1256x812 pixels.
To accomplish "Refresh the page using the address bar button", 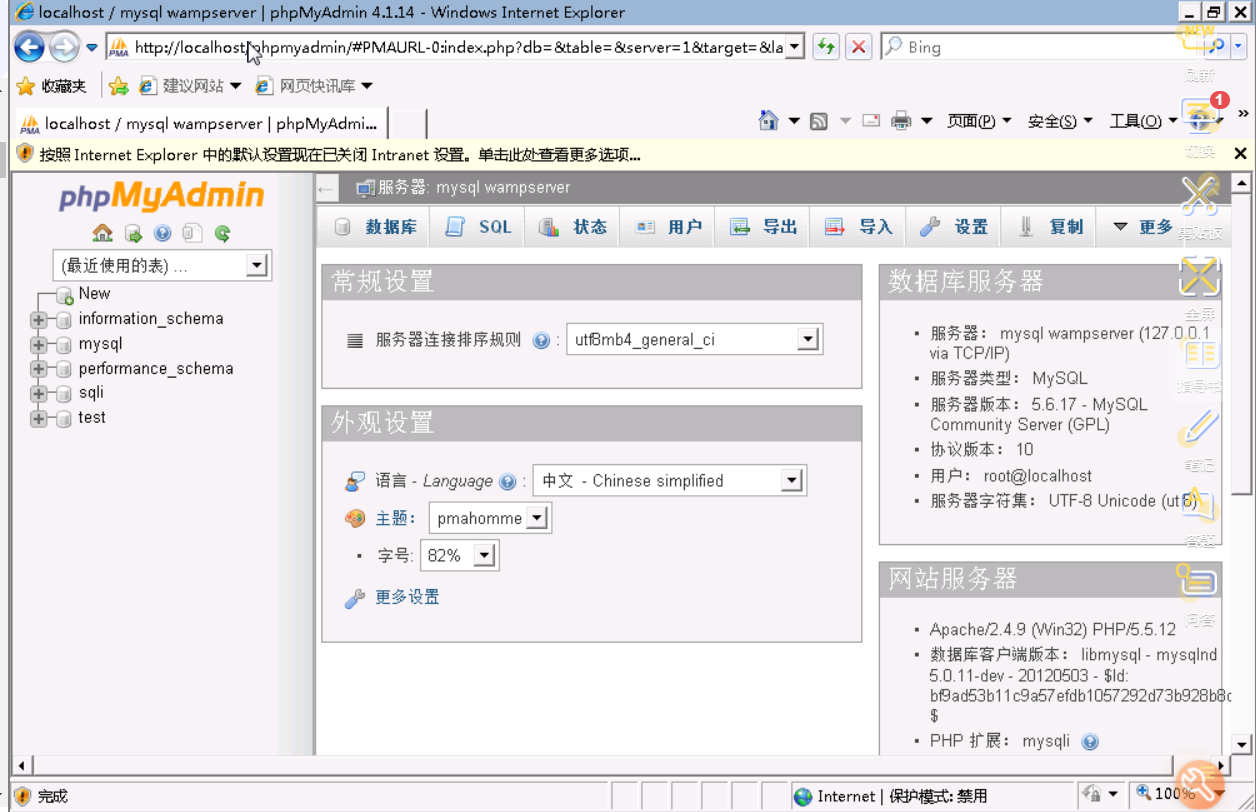I will (x=825, y=47).
